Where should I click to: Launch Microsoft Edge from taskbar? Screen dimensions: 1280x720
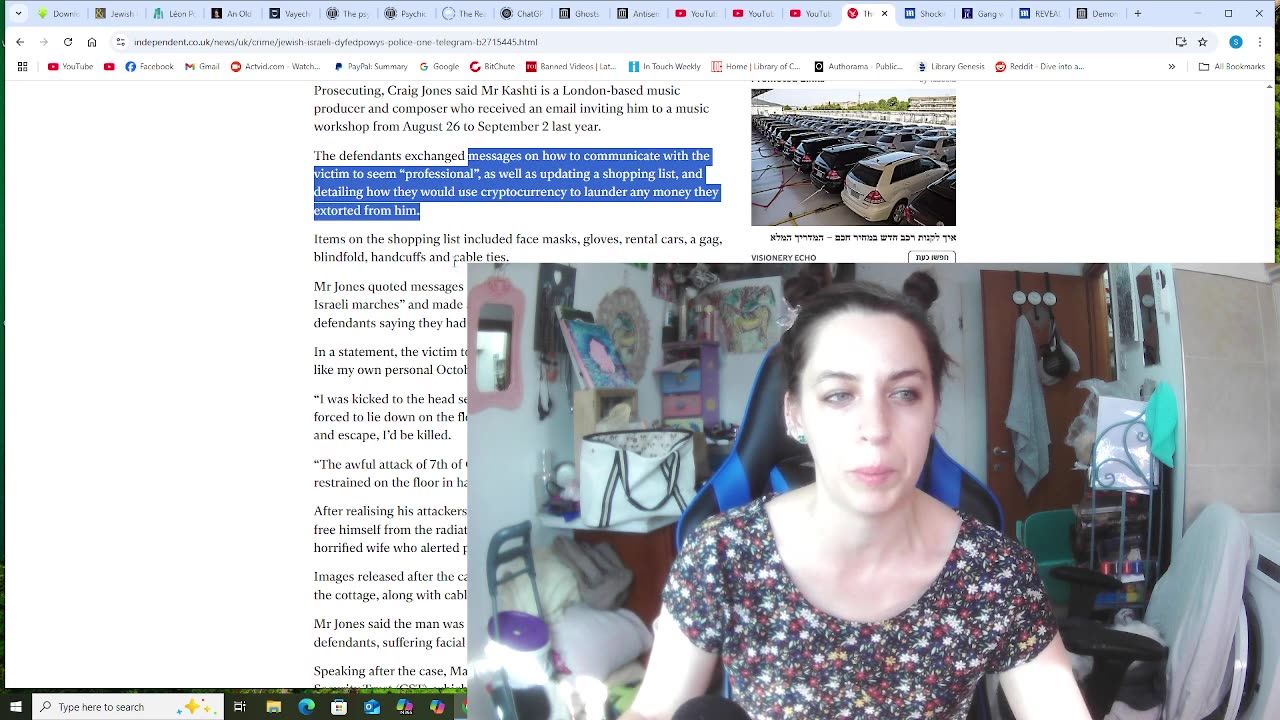(306, 707)
